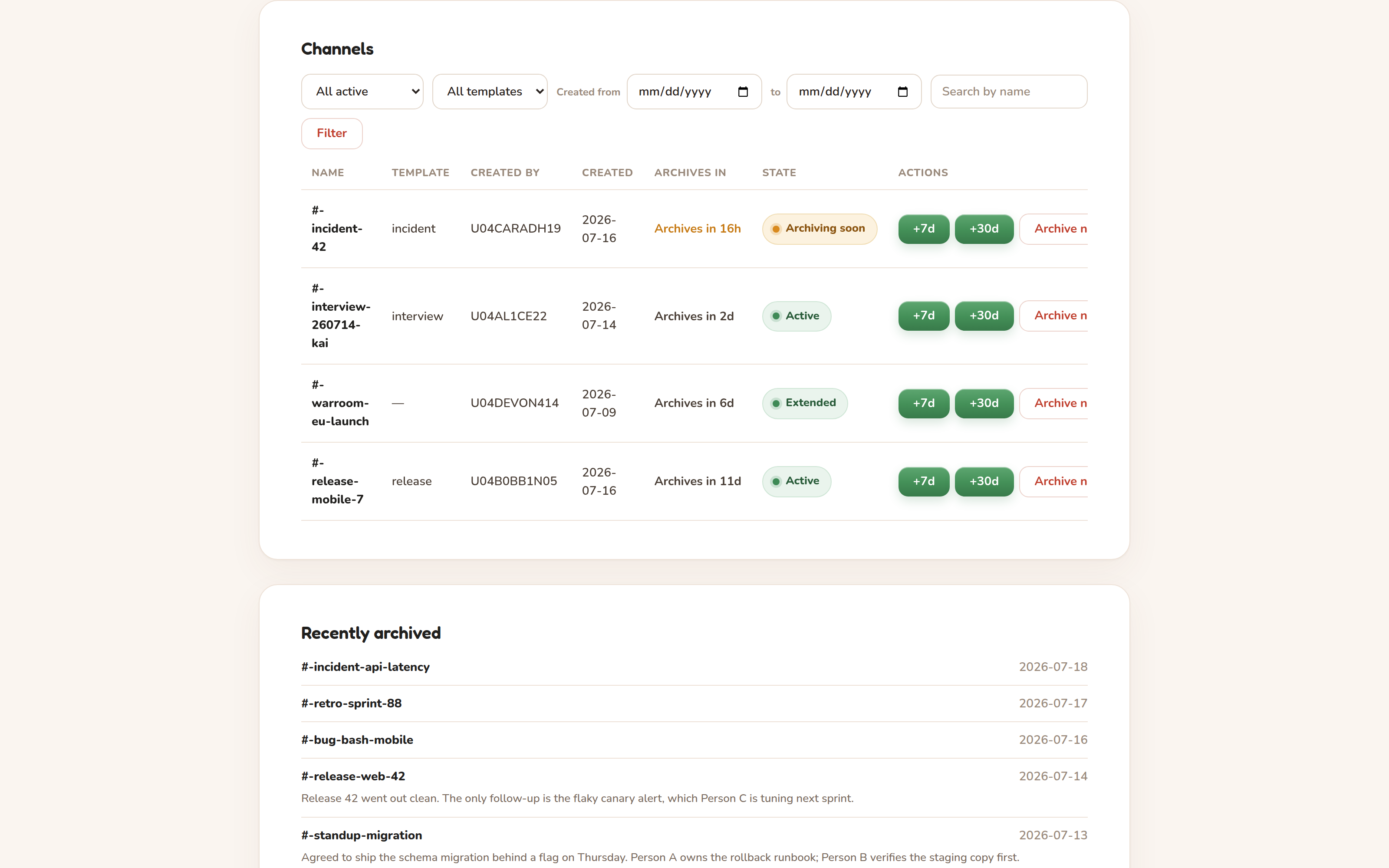Click the NAME column header

click(x=328, y=173)
